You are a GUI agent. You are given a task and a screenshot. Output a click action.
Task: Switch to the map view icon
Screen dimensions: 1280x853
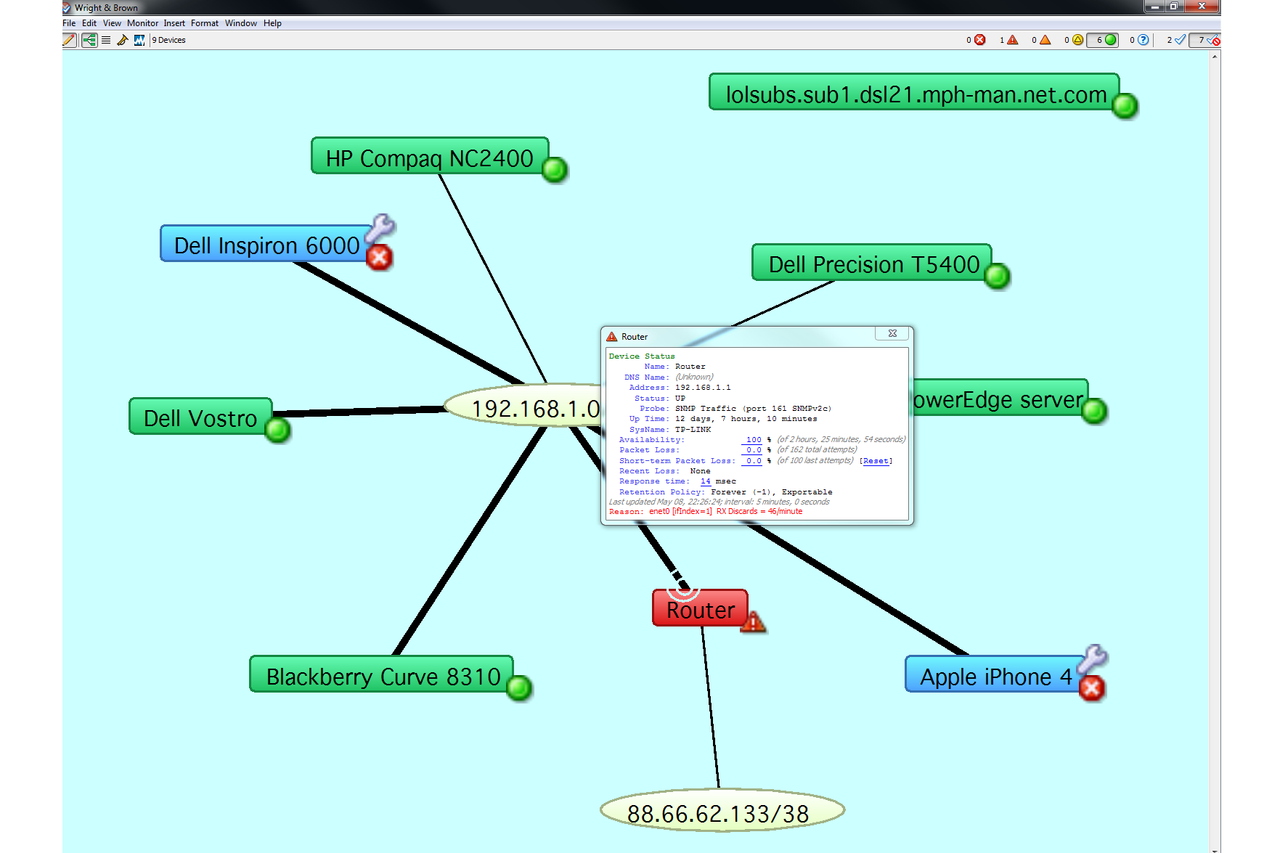coord(89,40)
